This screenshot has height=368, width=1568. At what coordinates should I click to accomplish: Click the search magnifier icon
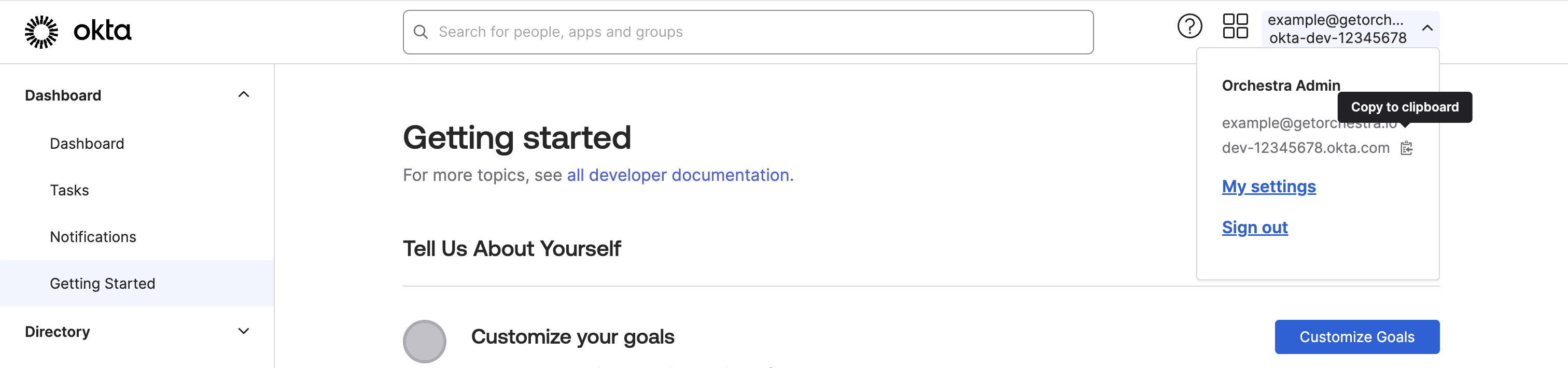coord(421,31)
